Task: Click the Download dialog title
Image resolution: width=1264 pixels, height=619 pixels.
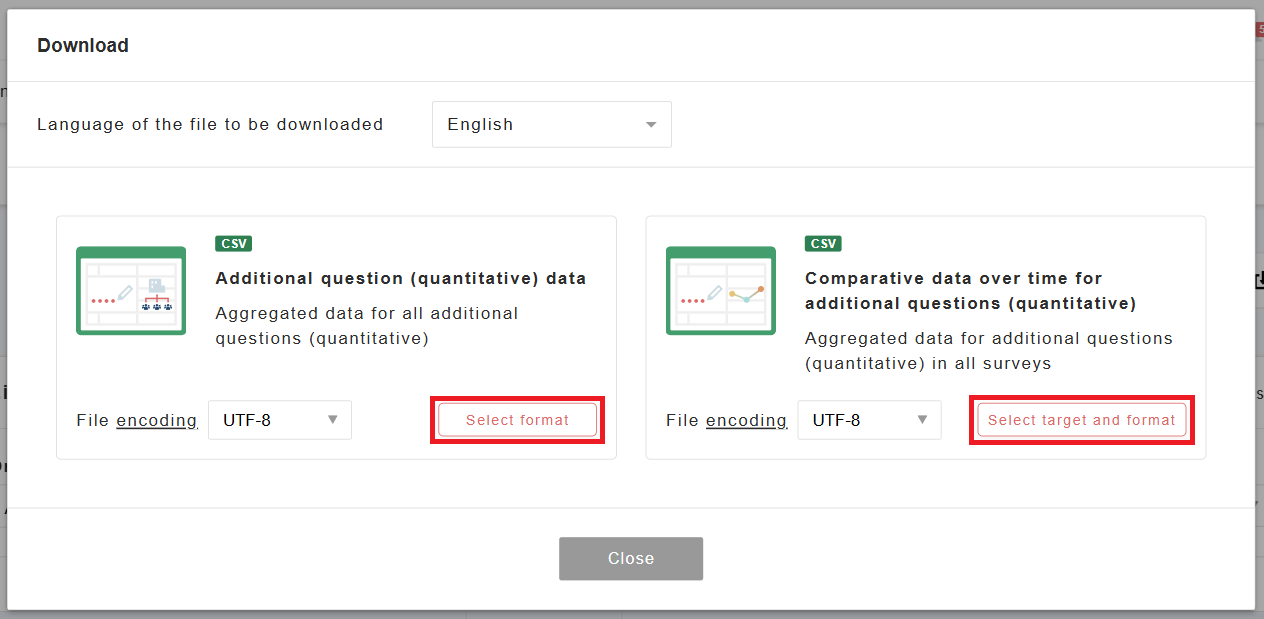Action: coord(83,45)
